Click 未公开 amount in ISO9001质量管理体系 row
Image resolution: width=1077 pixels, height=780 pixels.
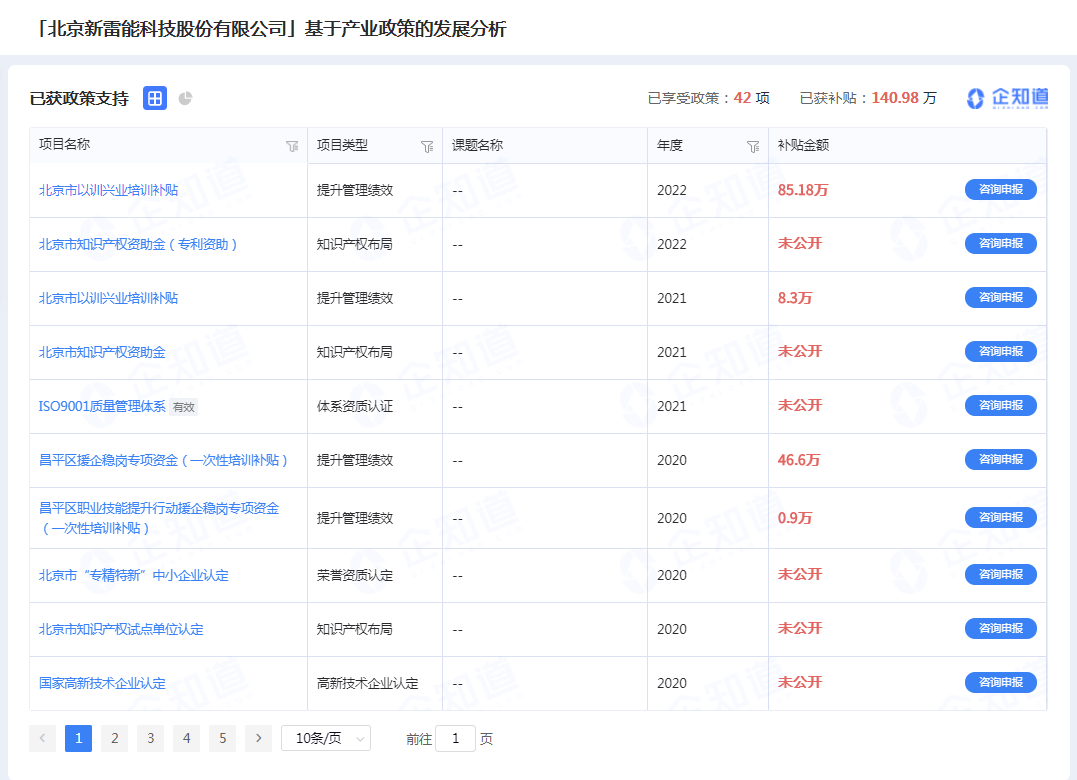[800, 406]
